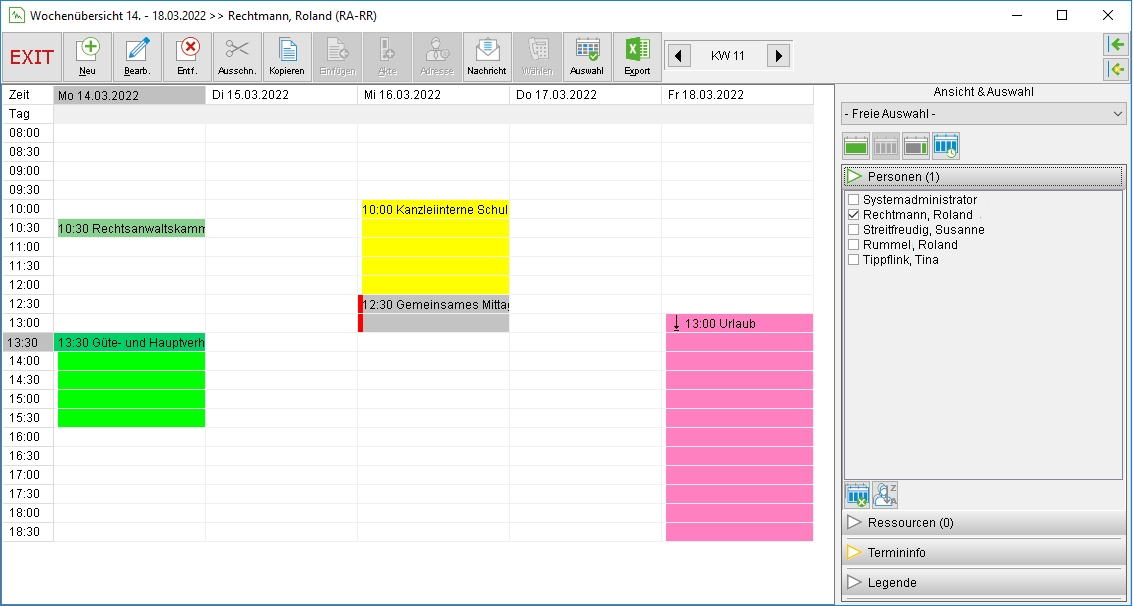Click the Neu new appointment icon
Screen dimensions: 1133x606
pyautogui.click(x=87, y=56)
